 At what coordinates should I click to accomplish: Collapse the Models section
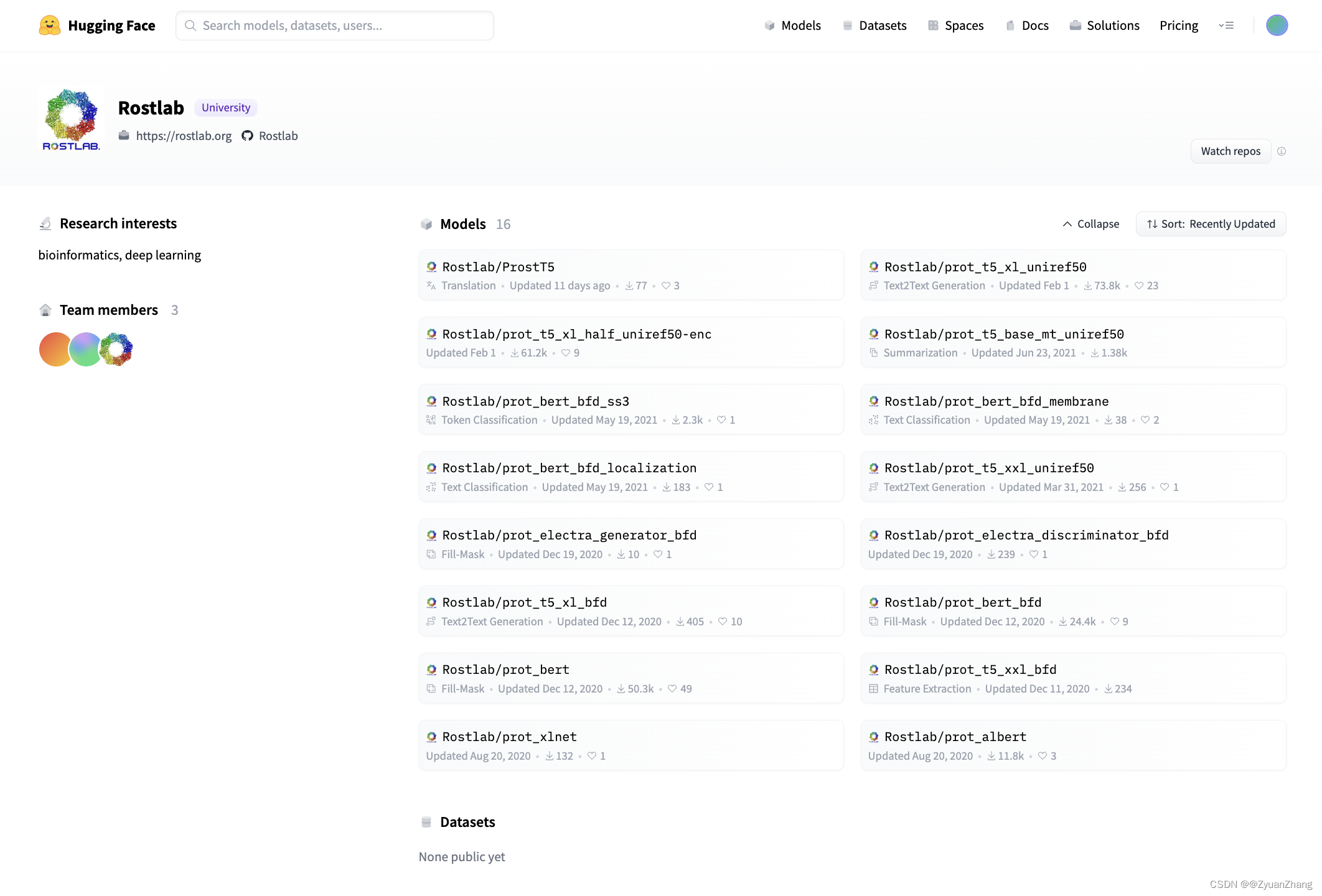coord(1090,223)
